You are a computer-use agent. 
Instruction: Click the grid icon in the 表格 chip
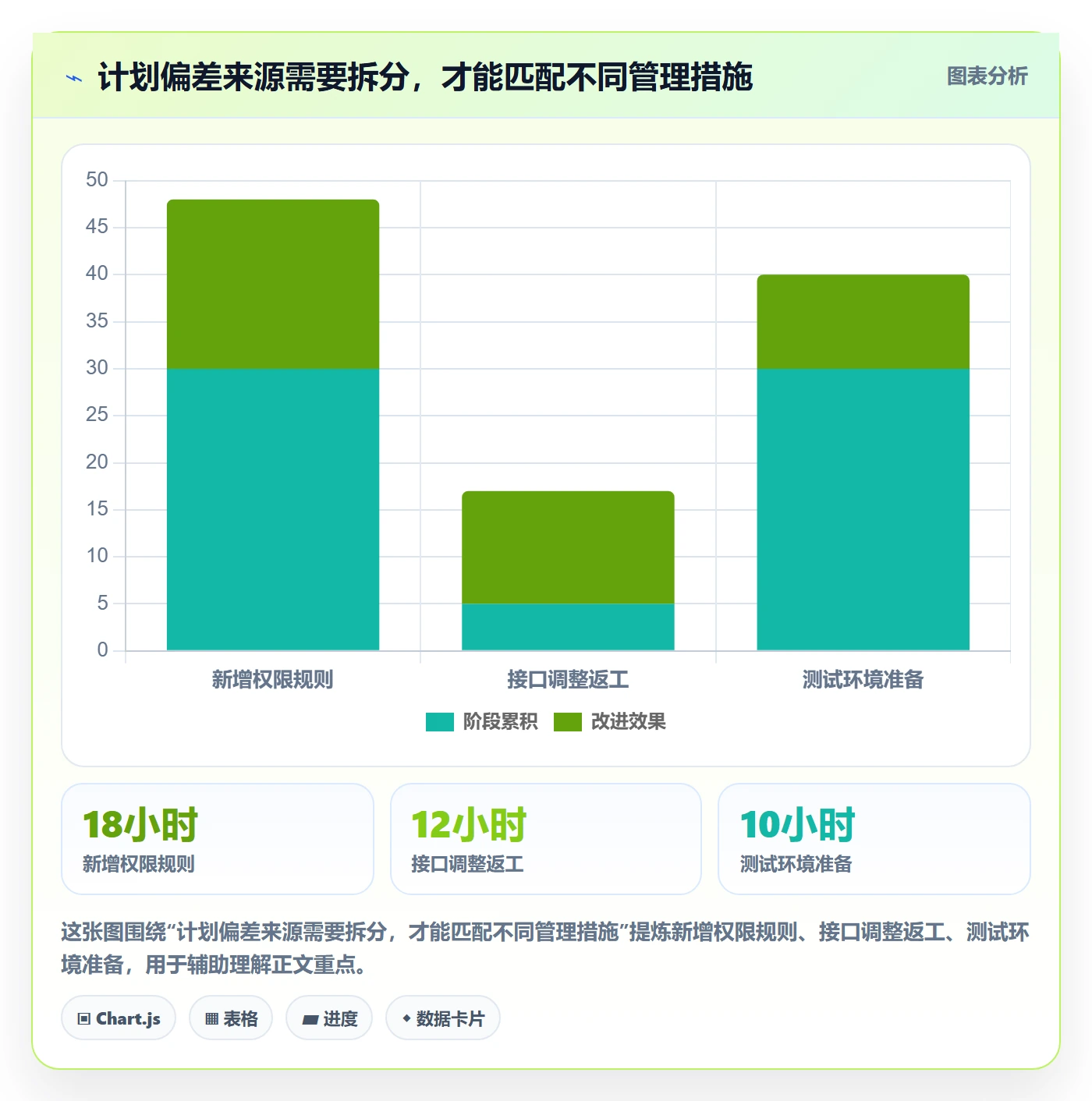pos(211,1019)
